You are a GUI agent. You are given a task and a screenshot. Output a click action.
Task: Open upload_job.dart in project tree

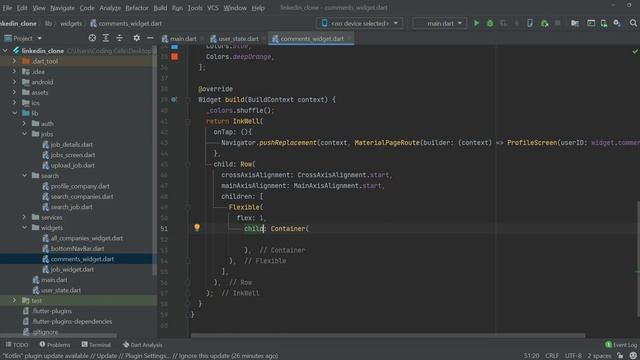(73, 165)
